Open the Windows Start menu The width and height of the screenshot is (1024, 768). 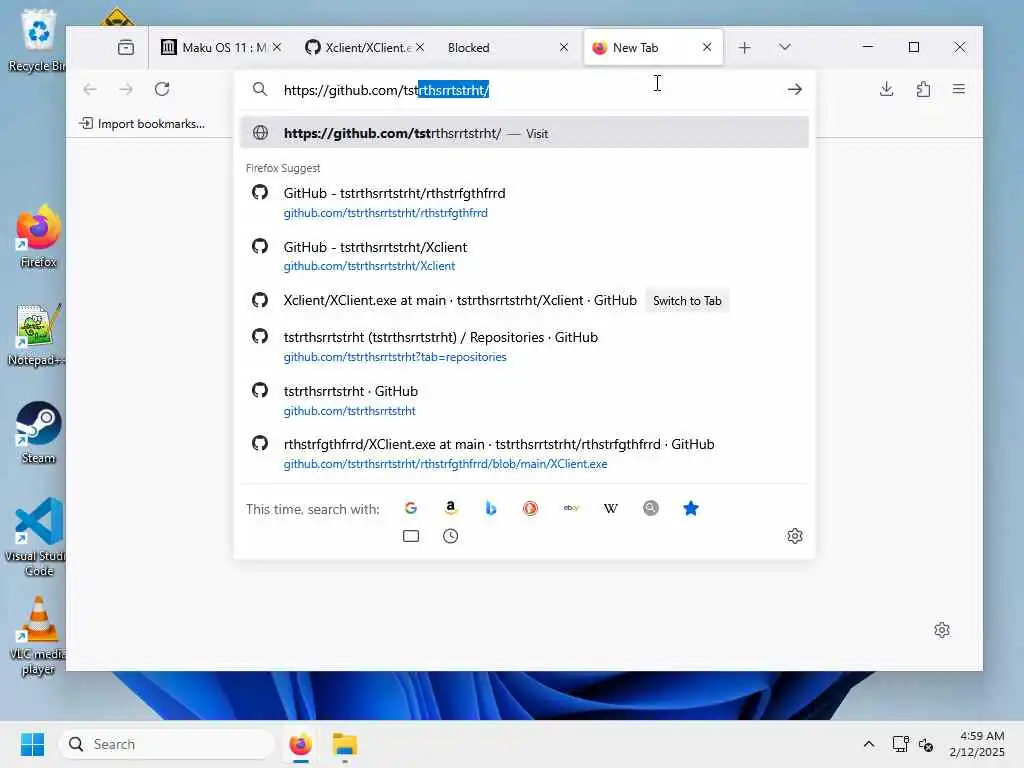pyautogui.click(x=32, y=744)
